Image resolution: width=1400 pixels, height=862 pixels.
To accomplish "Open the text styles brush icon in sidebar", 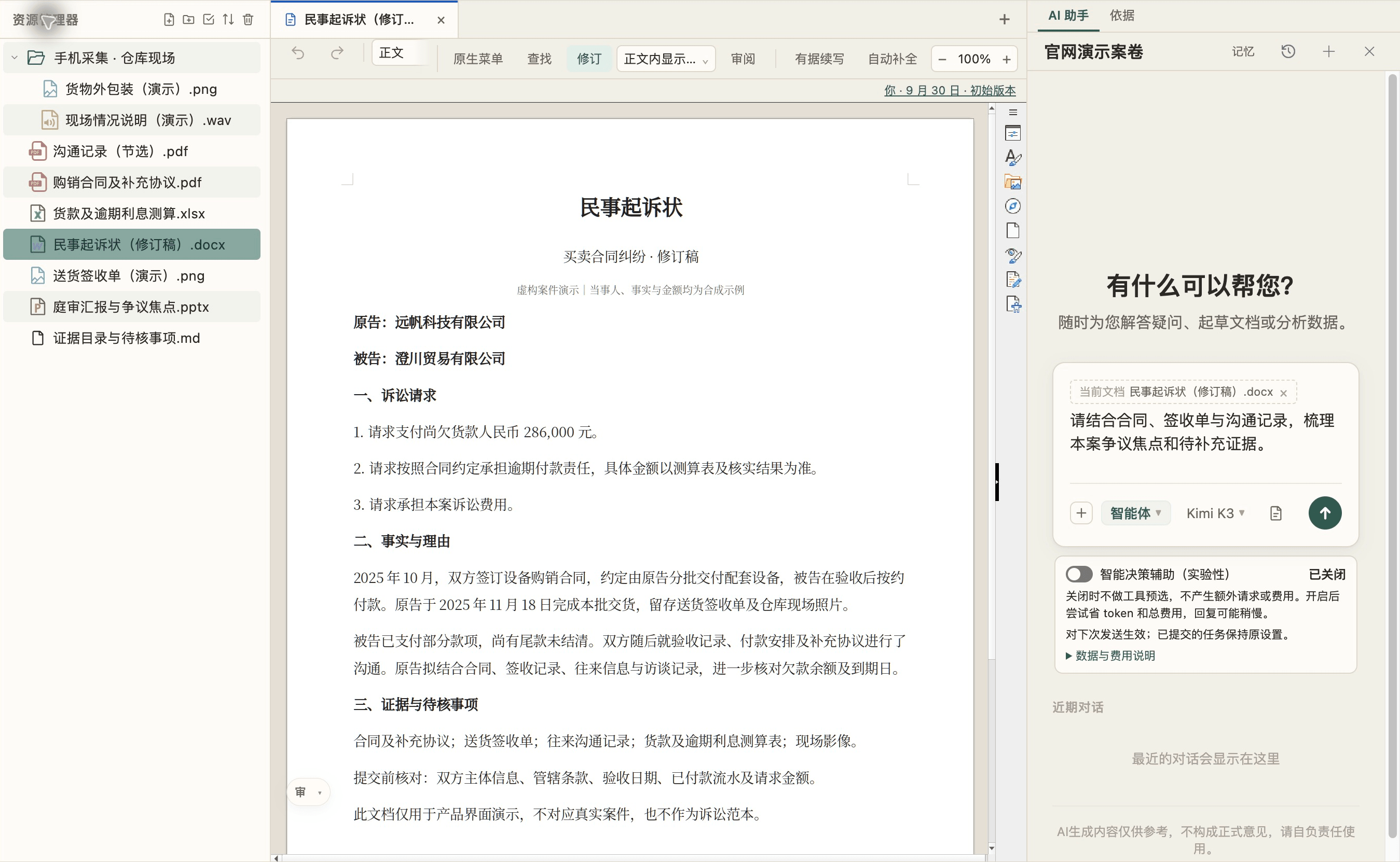I will [x=1013, y=158].
